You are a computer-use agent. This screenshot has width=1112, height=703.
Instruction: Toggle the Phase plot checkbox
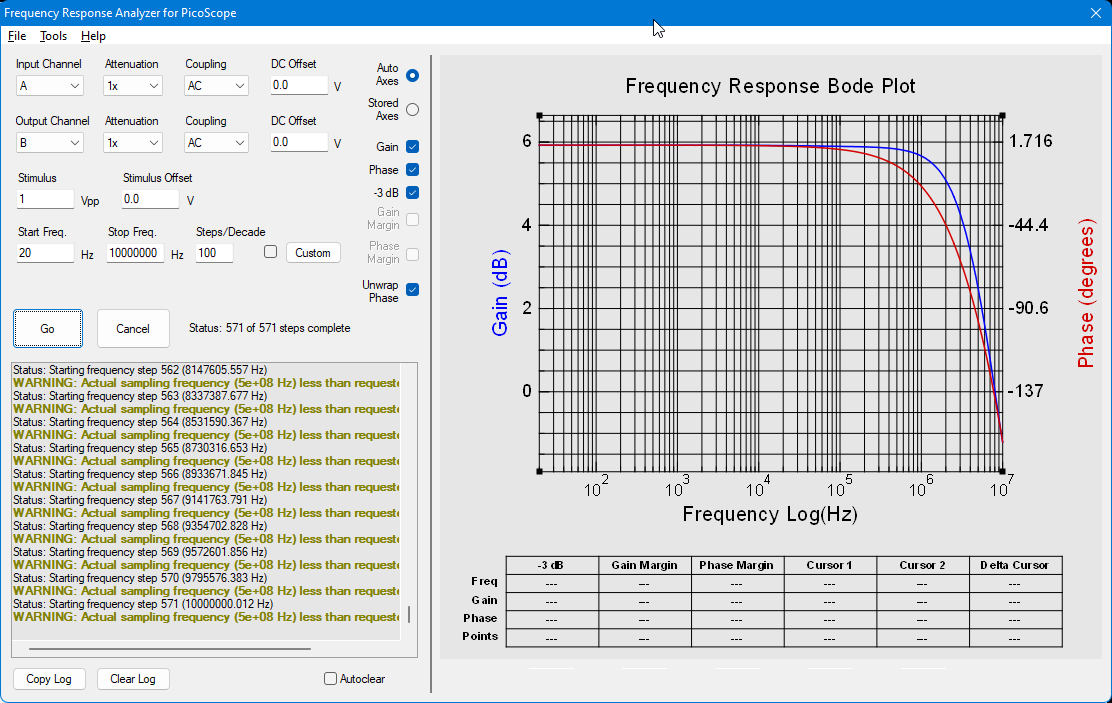(412, 170)
